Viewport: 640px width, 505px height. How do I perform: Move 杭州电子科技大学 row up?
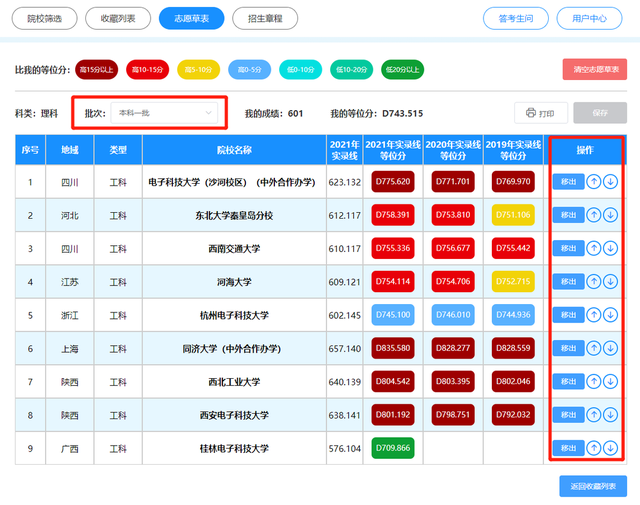click(x=593, y=315)
